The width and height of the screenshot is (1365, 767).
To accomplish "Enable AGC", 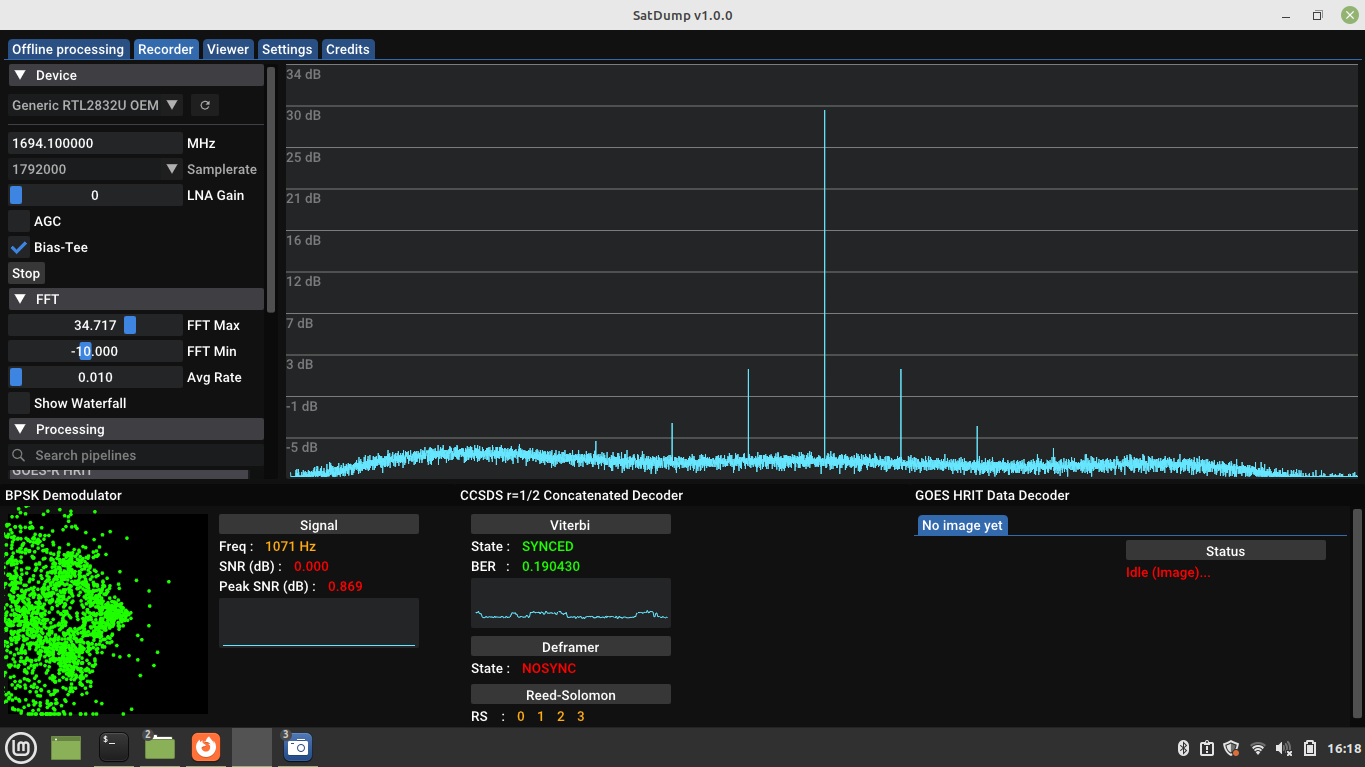I will 17,221.
